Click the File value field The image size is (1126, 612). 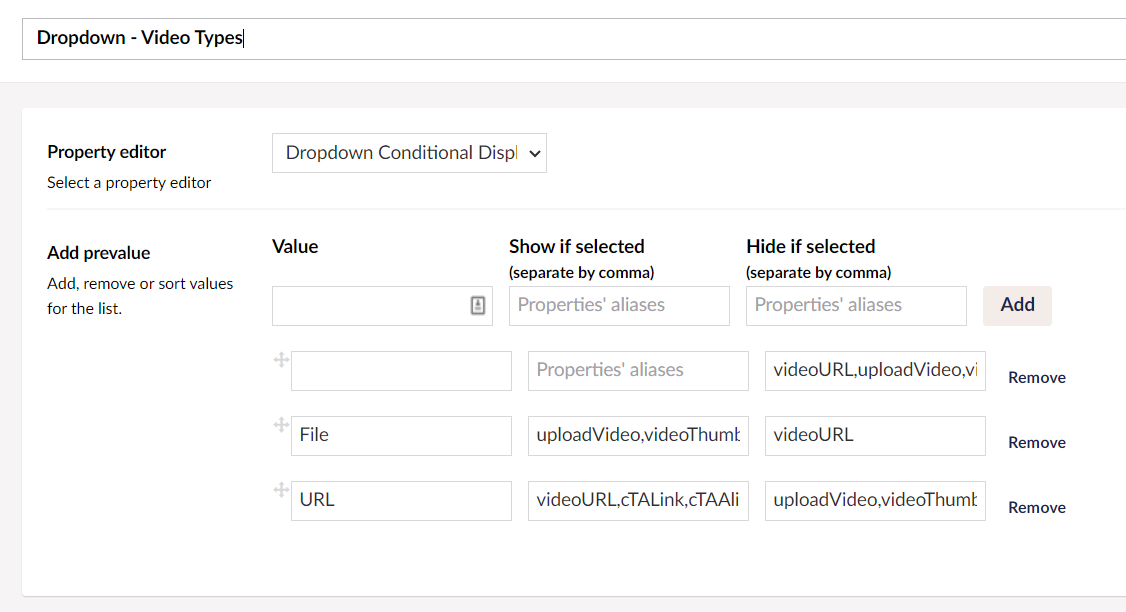(401, 436)
